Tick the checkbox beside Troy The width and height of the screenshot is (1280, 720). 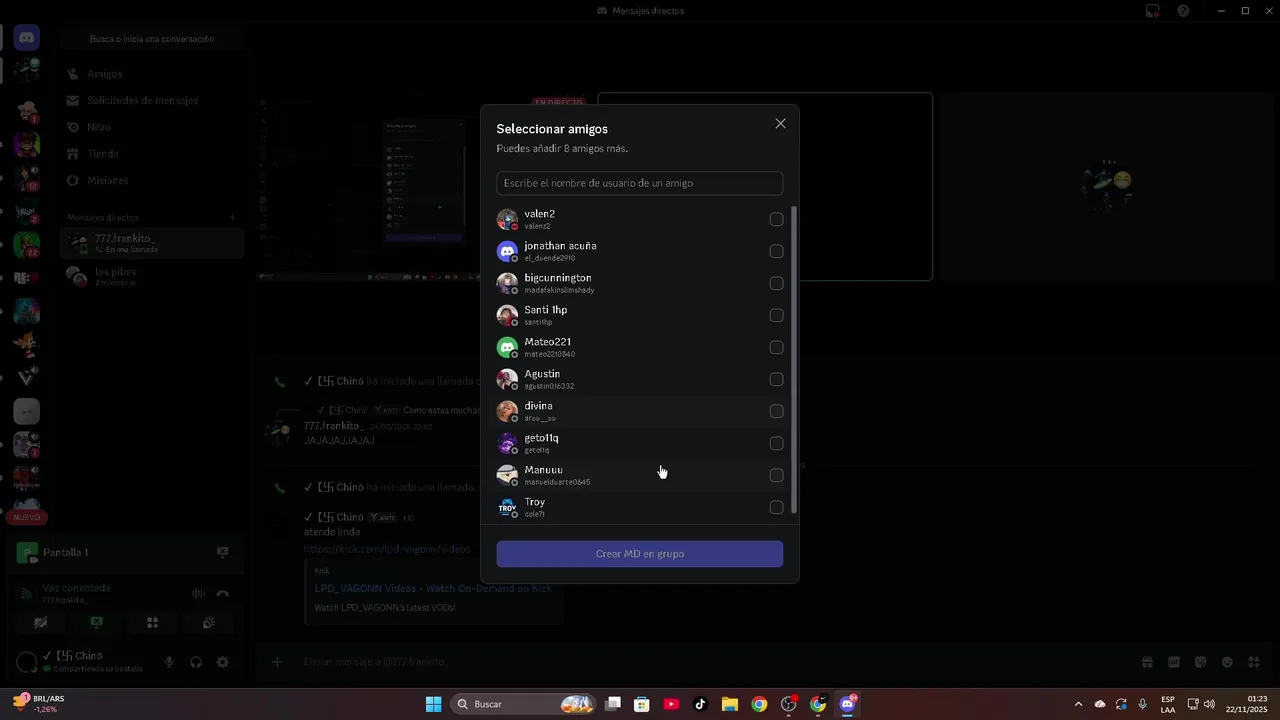coord(776,507)
